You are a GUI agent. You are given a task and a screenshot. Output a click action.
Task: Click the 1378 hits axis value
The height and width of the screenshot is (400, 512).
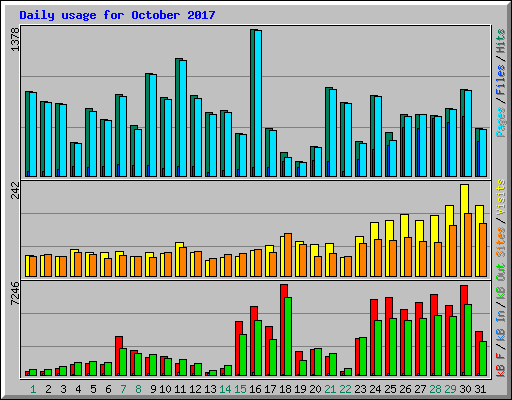tap(15, 39)
